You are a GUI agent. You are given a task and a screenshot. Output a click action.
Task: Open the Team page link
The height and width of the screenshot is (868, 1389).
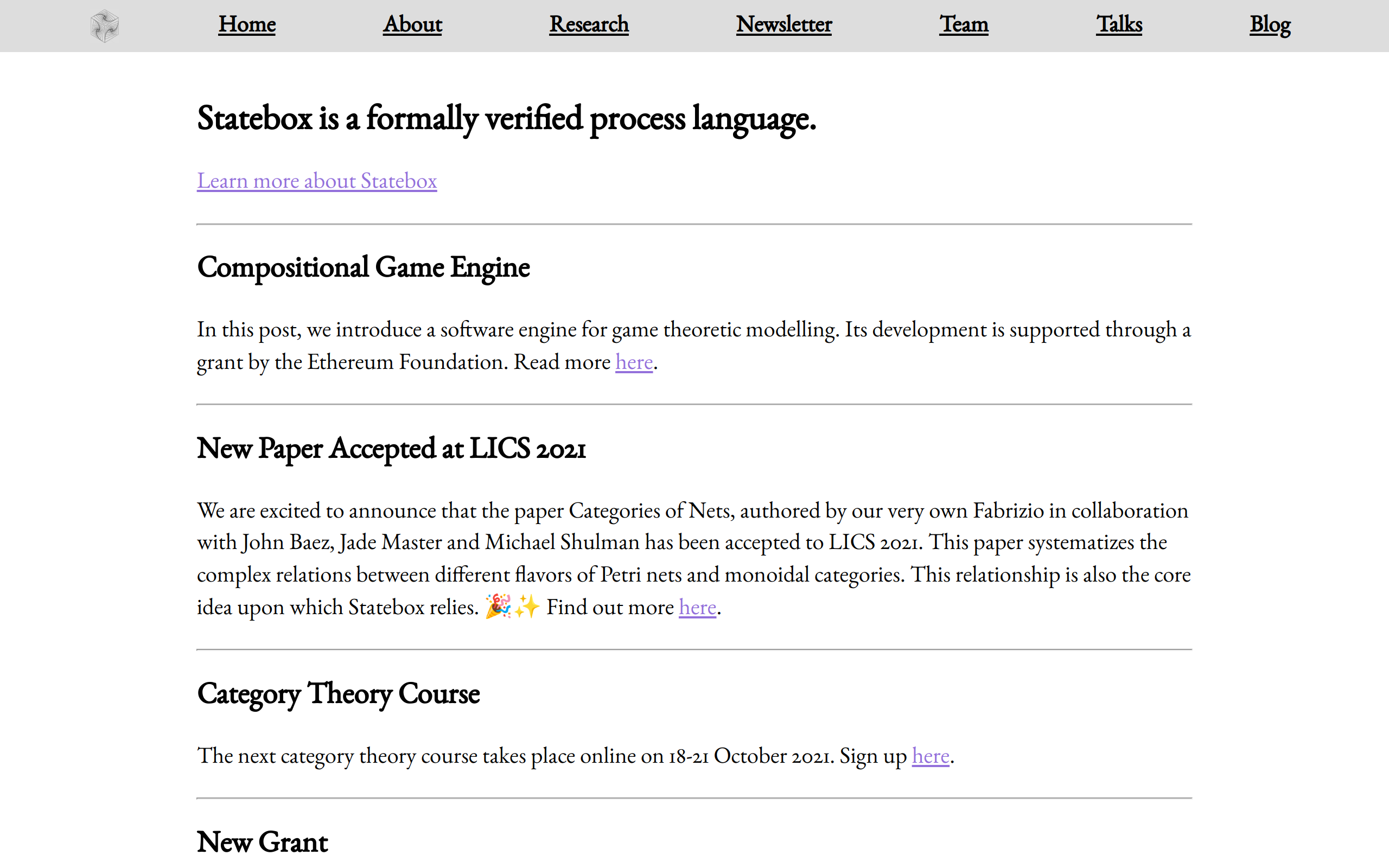click(964, 25)
